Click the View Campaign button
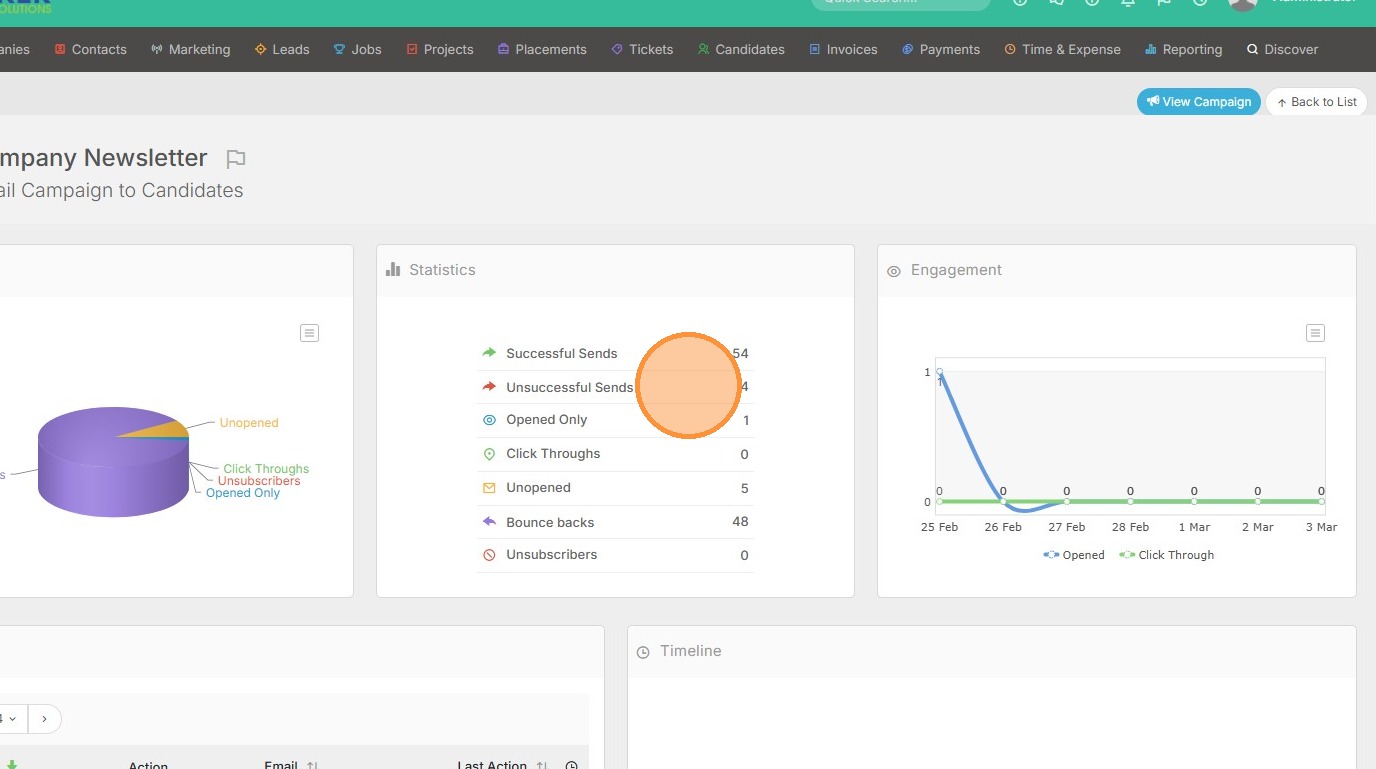 (1198, 101)
